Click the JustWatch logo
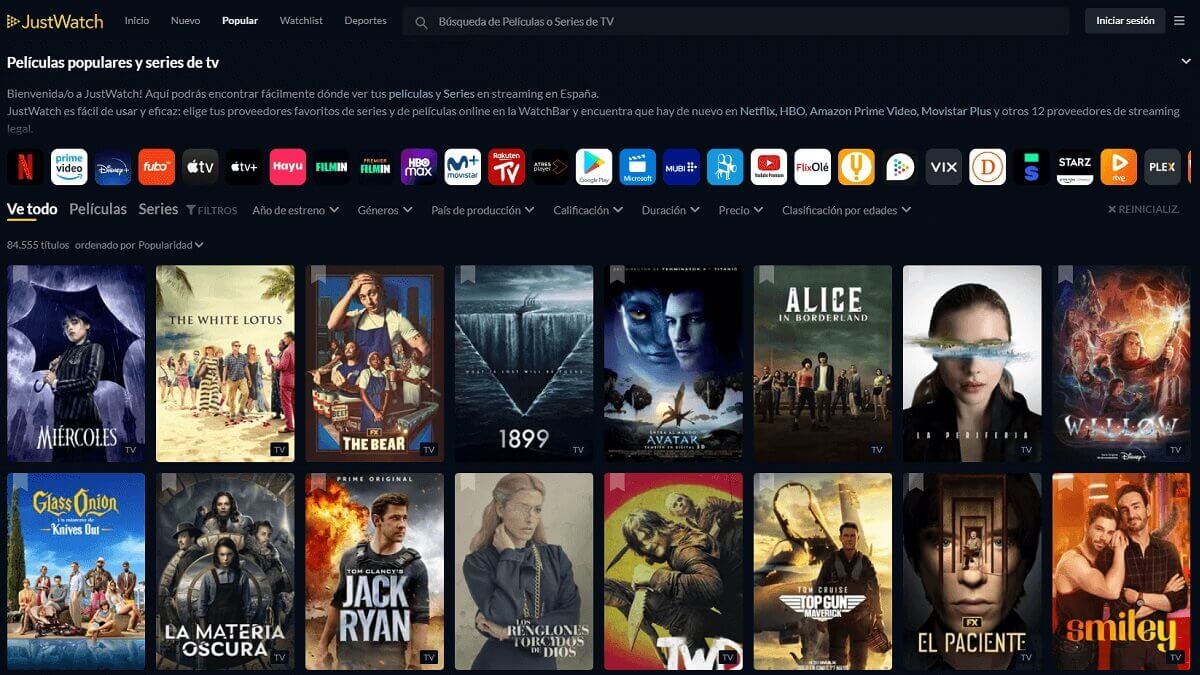 (55, 21)
